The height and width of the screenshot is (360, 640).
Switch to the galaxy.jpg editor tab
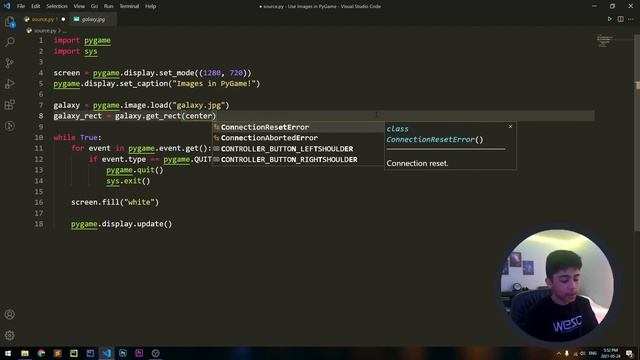92,19
